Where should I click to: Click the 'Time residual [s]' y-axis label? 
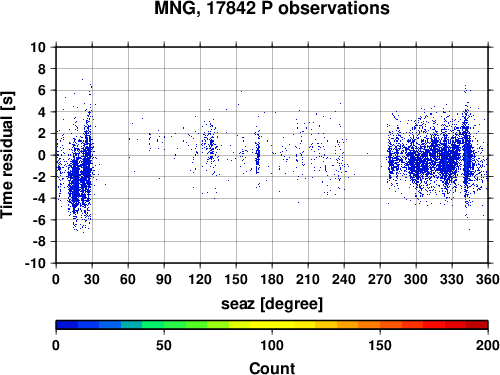coord(7,155)
